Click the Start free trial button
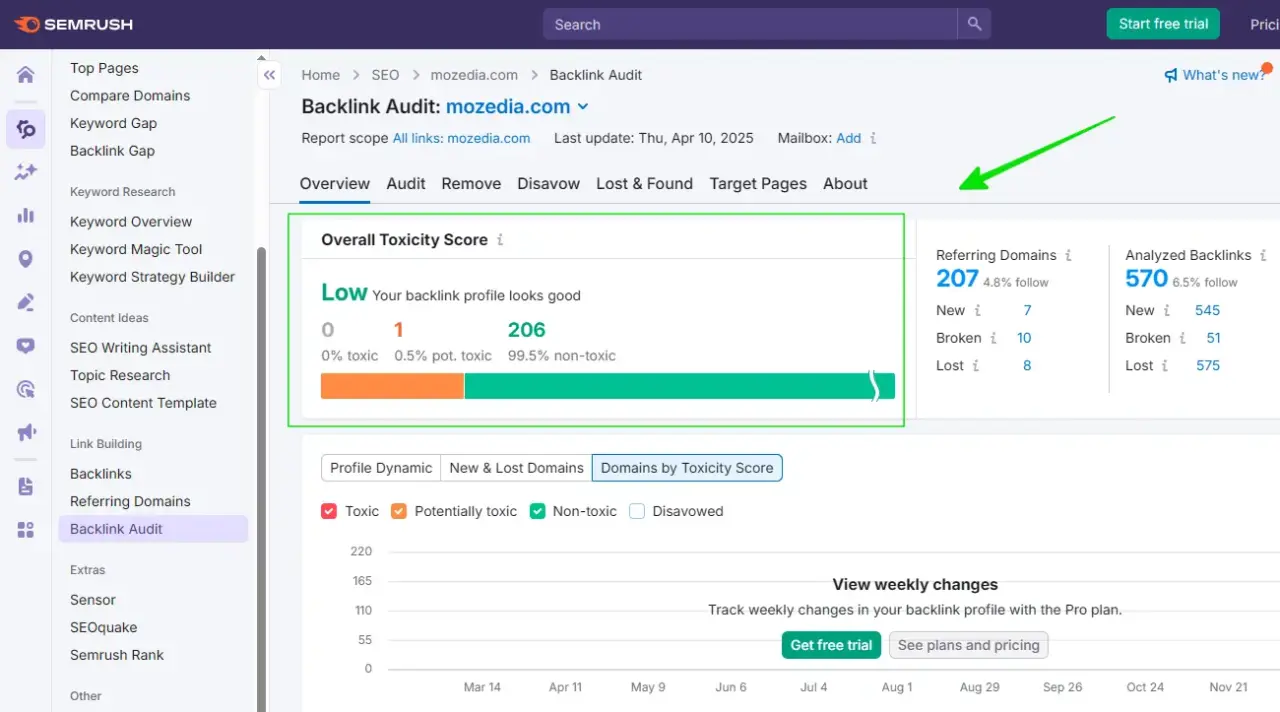This screenshot has width=1280, height=712. click(1162, 23)
